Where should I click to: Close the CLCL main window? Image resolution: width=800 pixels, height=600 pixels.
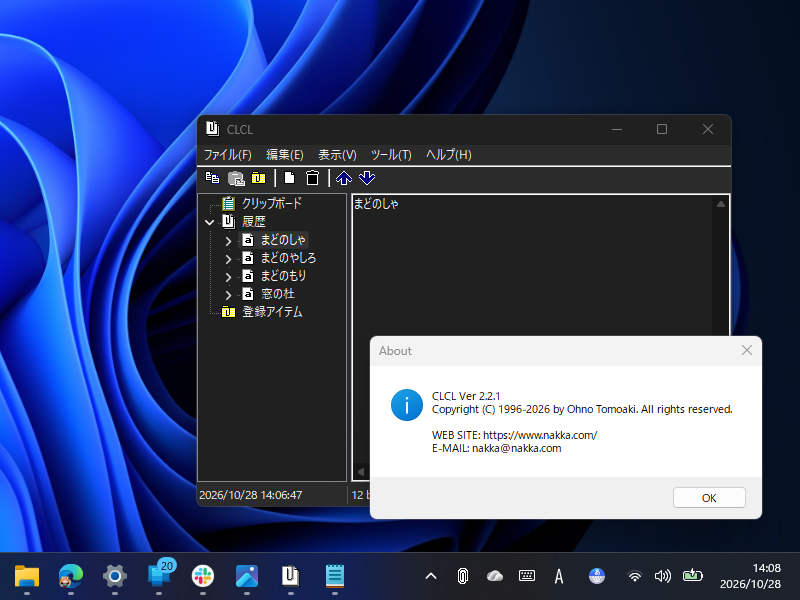click(x=708, y=129)
